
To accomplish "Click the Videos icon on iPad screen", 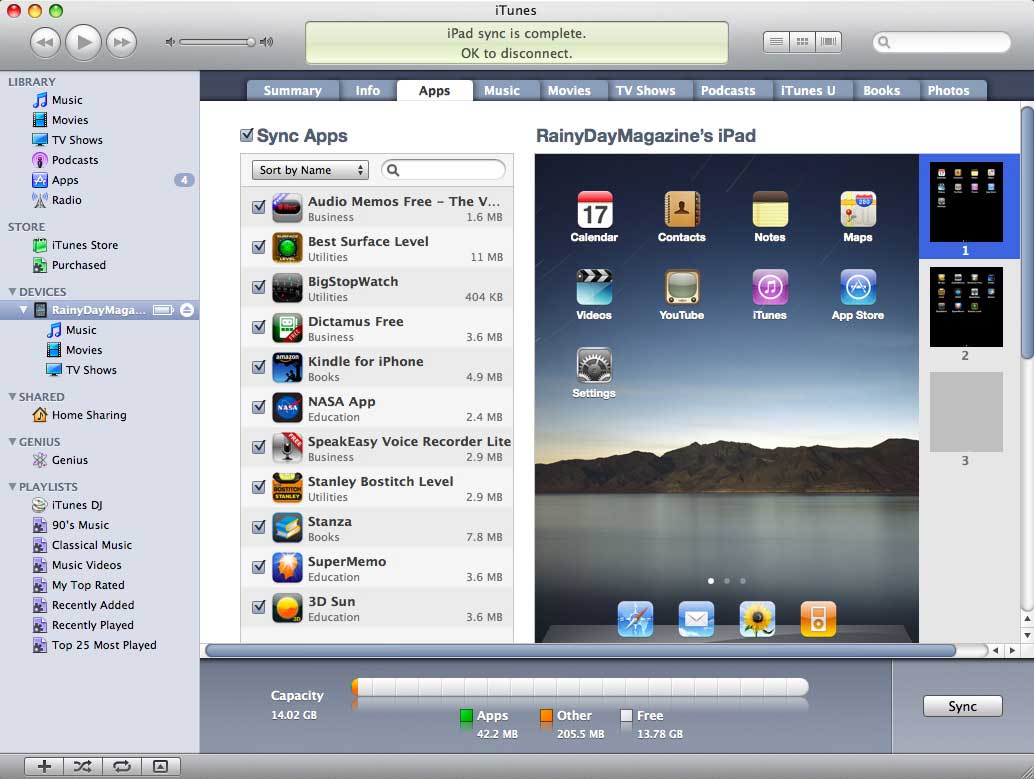I will (x=594, y=287).
